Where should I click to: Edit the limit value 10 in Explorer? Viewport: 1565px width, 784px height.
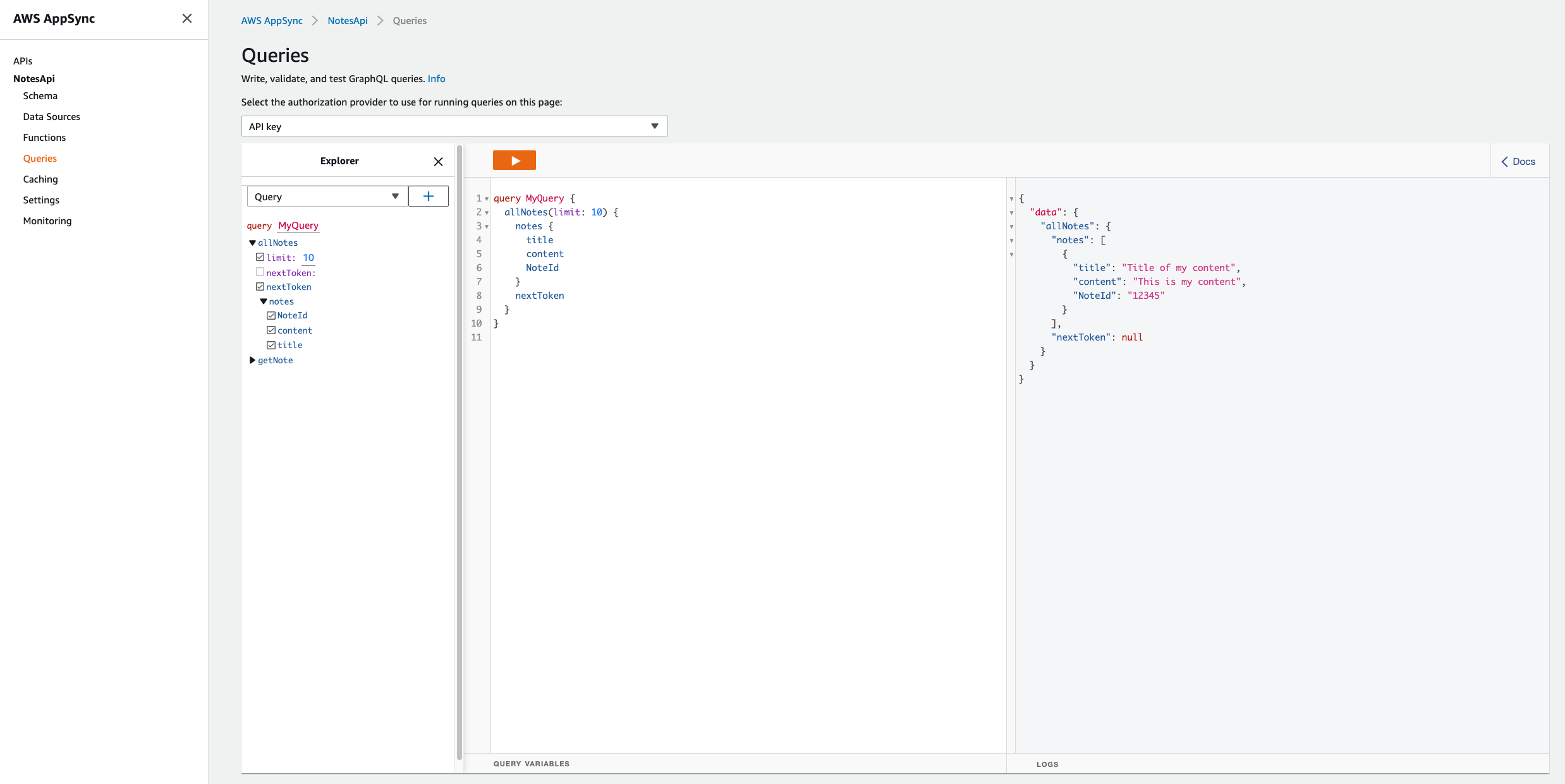308,258
